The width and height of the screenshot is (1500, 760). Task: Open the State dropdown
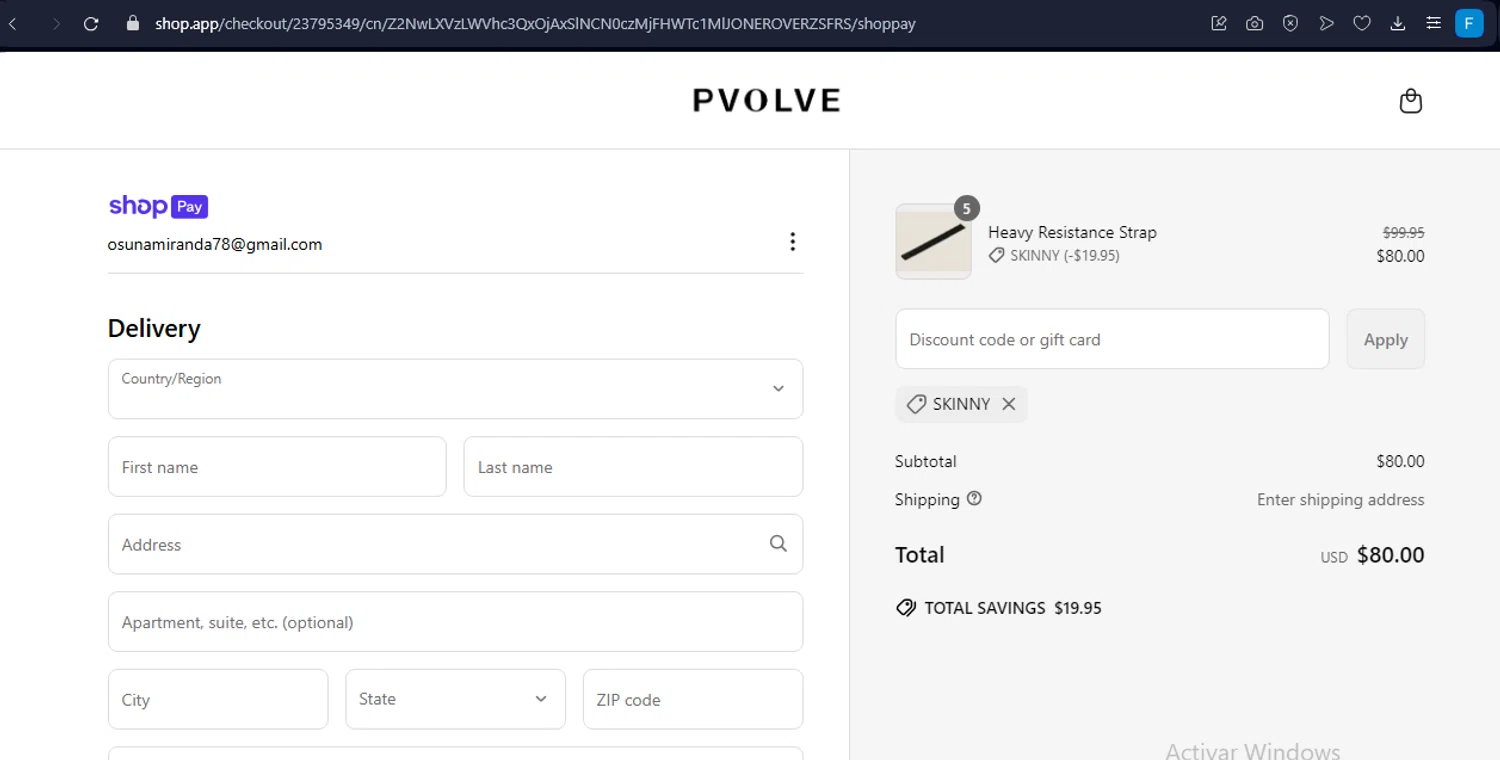(x=455, y=699)
